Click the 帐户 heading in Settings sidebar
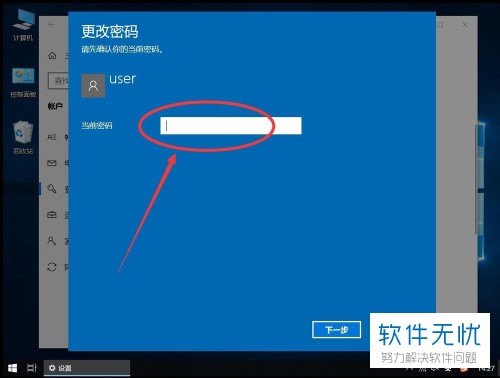The width and height of the screenshot is (500, 378). [x=55, y=106]
